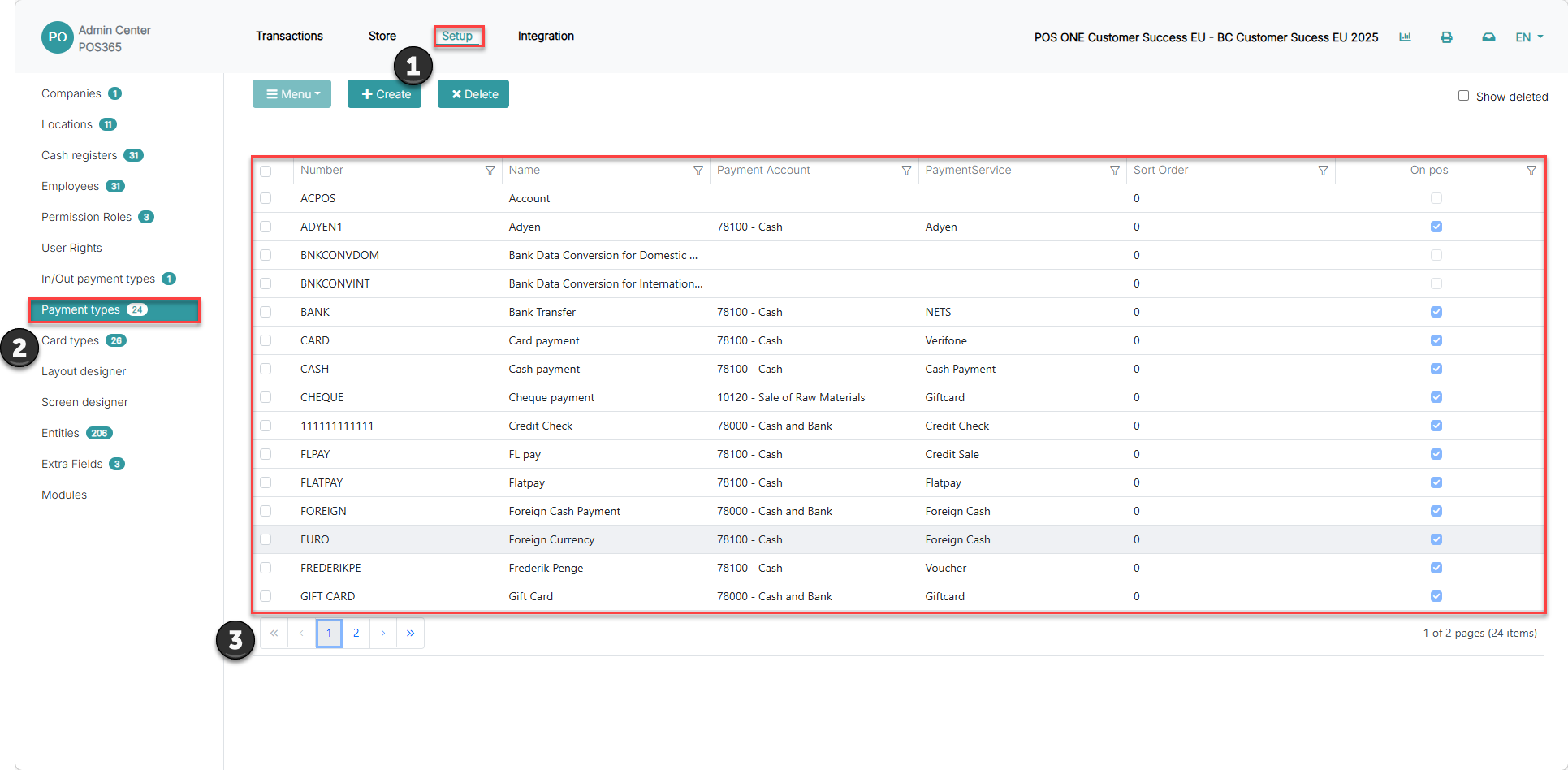Select the CASH row checkbox
The image size is (1568, 770).
tap(266, 369)
